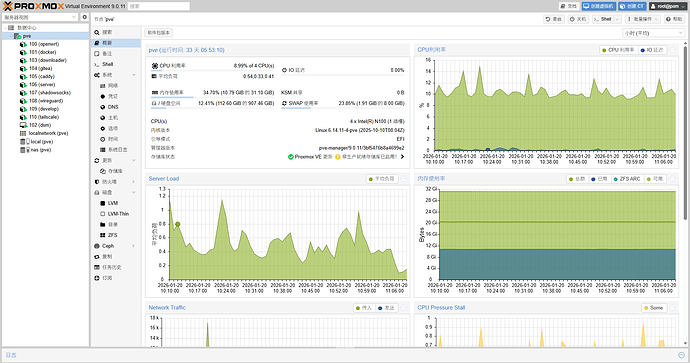Open Shell from the node side menu
Screen dimensions: 690x363
coord(116,64)
